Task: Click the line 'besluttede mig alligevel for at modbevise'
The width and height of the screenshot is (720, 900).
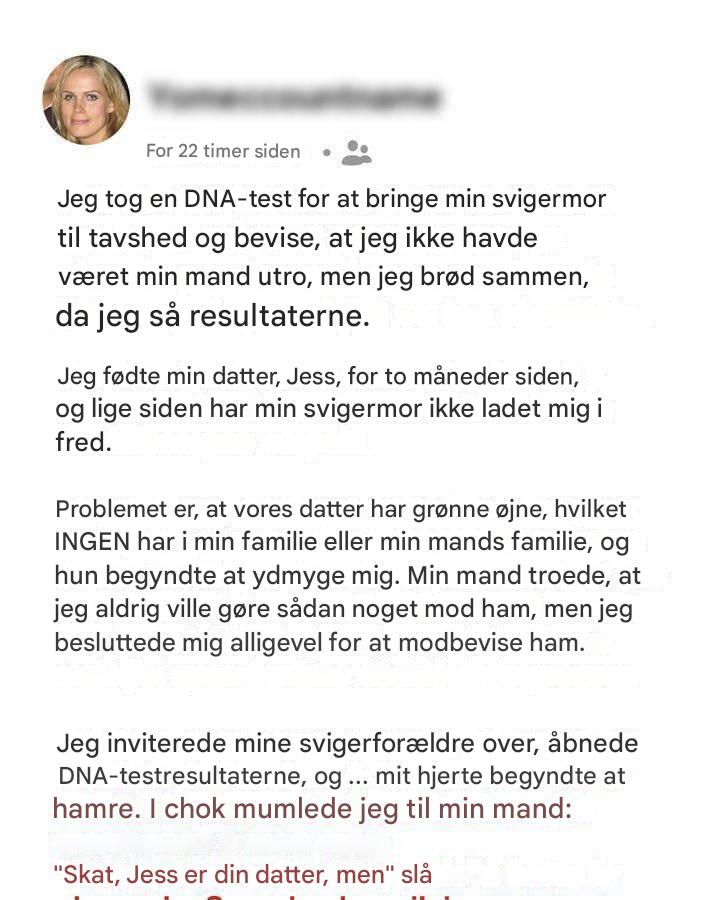Action: coord(320,643)
